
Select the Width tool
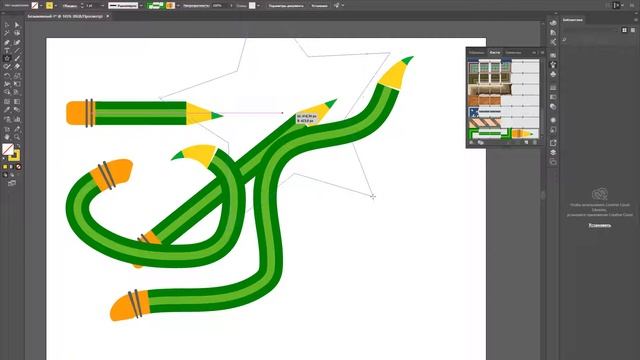coord(7,84)
